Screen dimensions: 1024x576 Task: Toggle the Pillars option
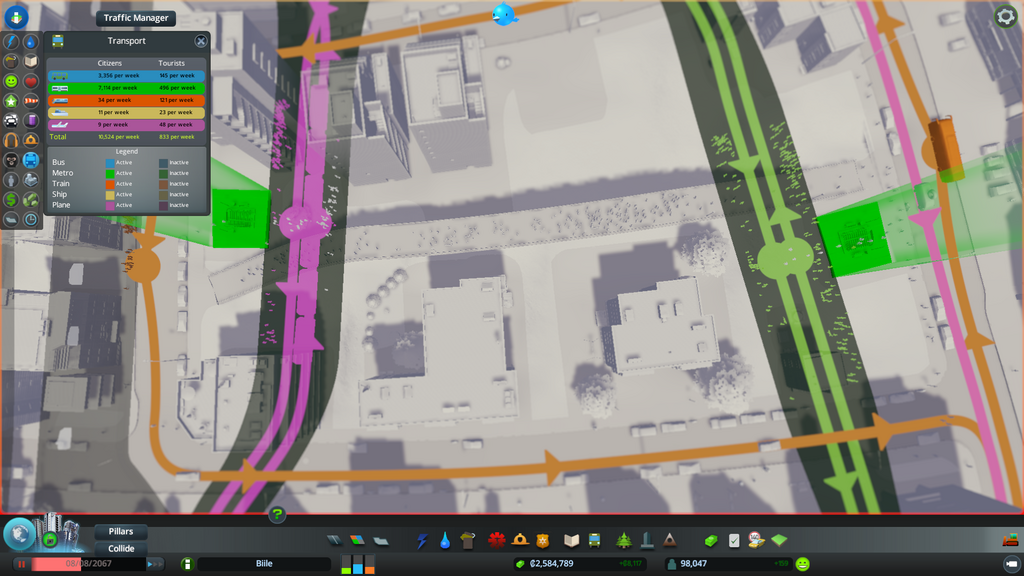121,532
